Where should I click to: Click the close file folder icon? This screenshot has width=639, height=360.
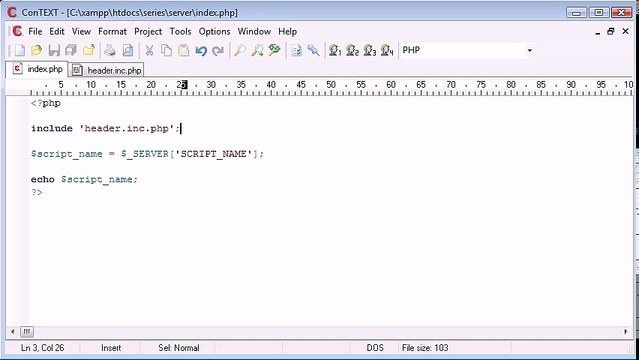[89, 51]
